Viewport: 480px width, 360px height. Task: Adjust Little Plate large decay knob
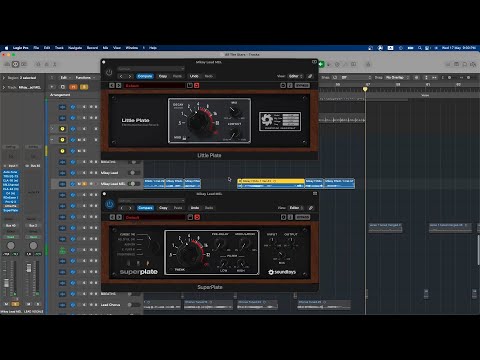click(199, 123)
